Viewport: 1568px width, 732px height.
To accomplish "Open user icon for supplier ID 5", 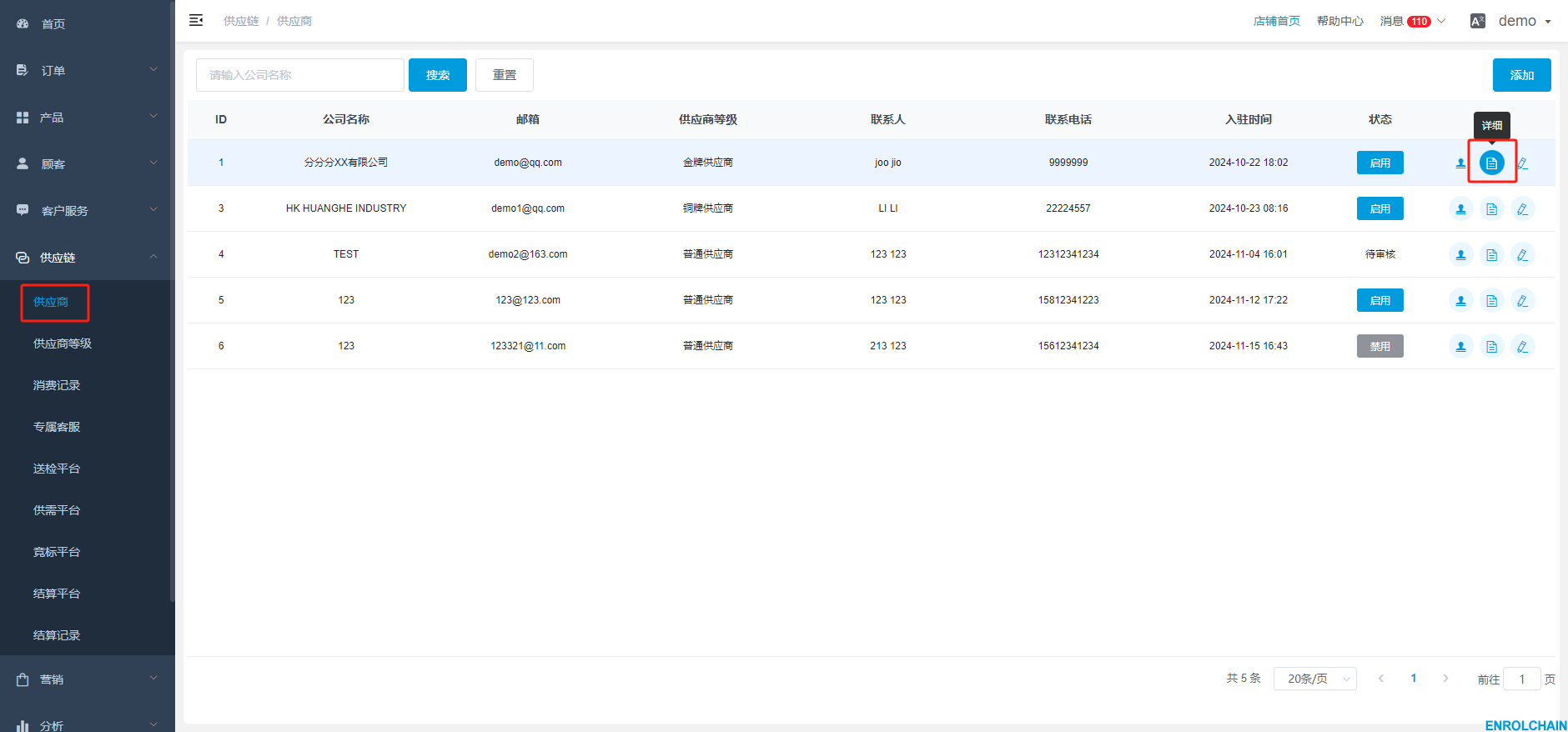I will click(1460, 300).
